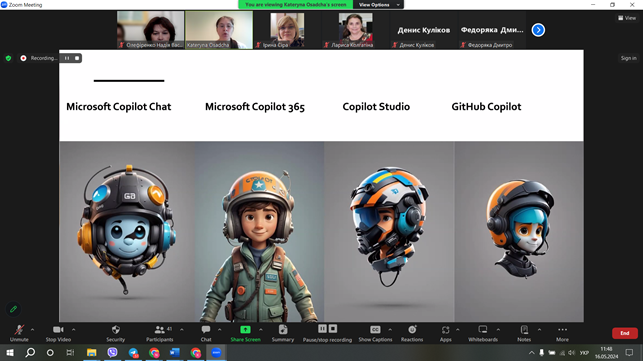Click the GitHub Copilot heading
Screen dimensions: 643x361
(486, 107)
